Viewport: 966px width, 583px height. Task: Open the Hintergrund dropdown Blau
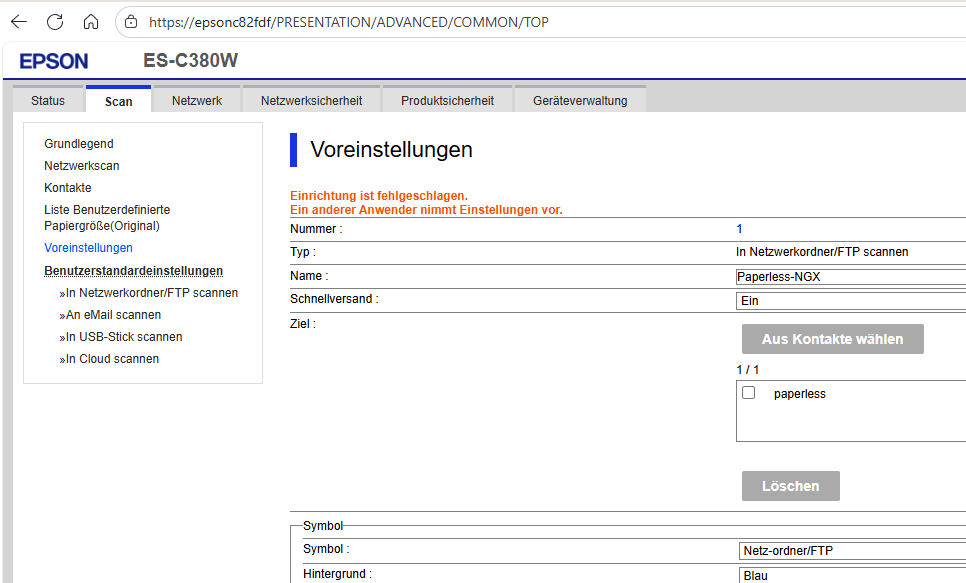(850, 575)
